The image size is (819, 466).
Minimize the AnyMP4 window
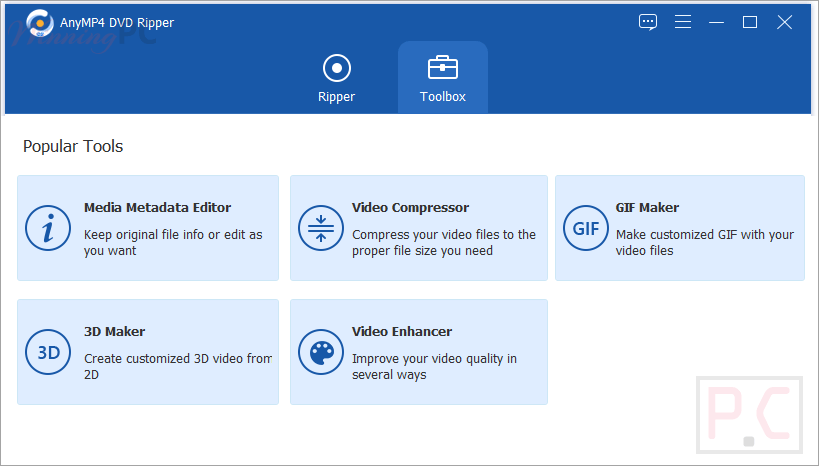pyautogui.click(x=716, y=22)
